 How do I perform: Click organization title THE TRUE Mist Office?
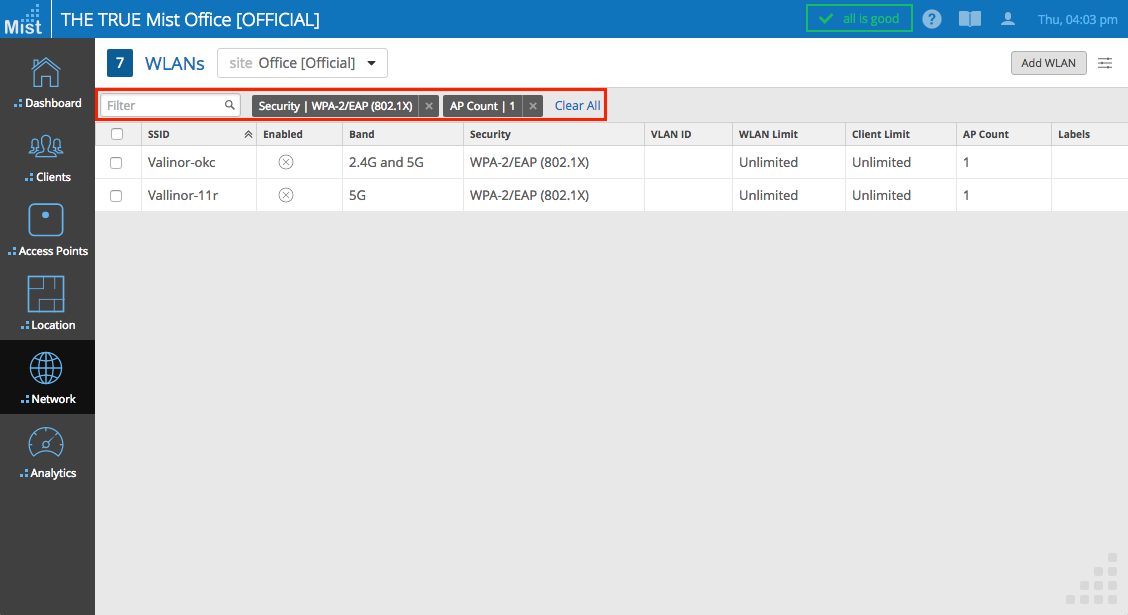(x=190, y=19)
